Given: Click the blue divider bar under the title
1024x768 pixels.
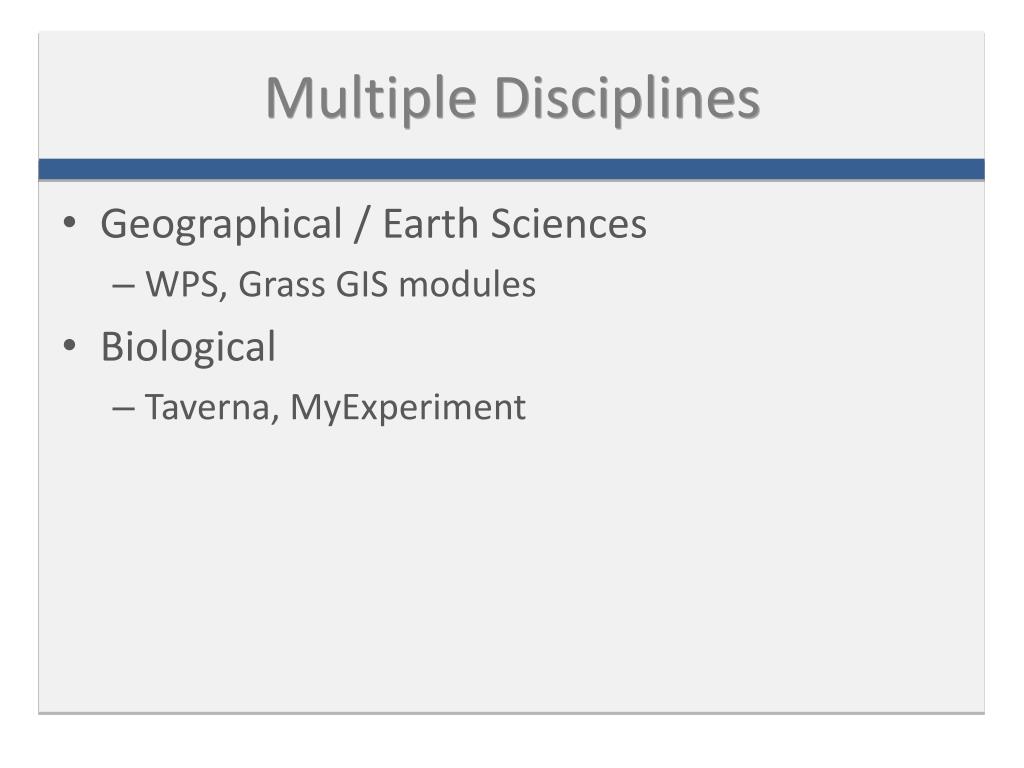Looking at the screenshot, I should pyautogui.click(x=511, y=169).
